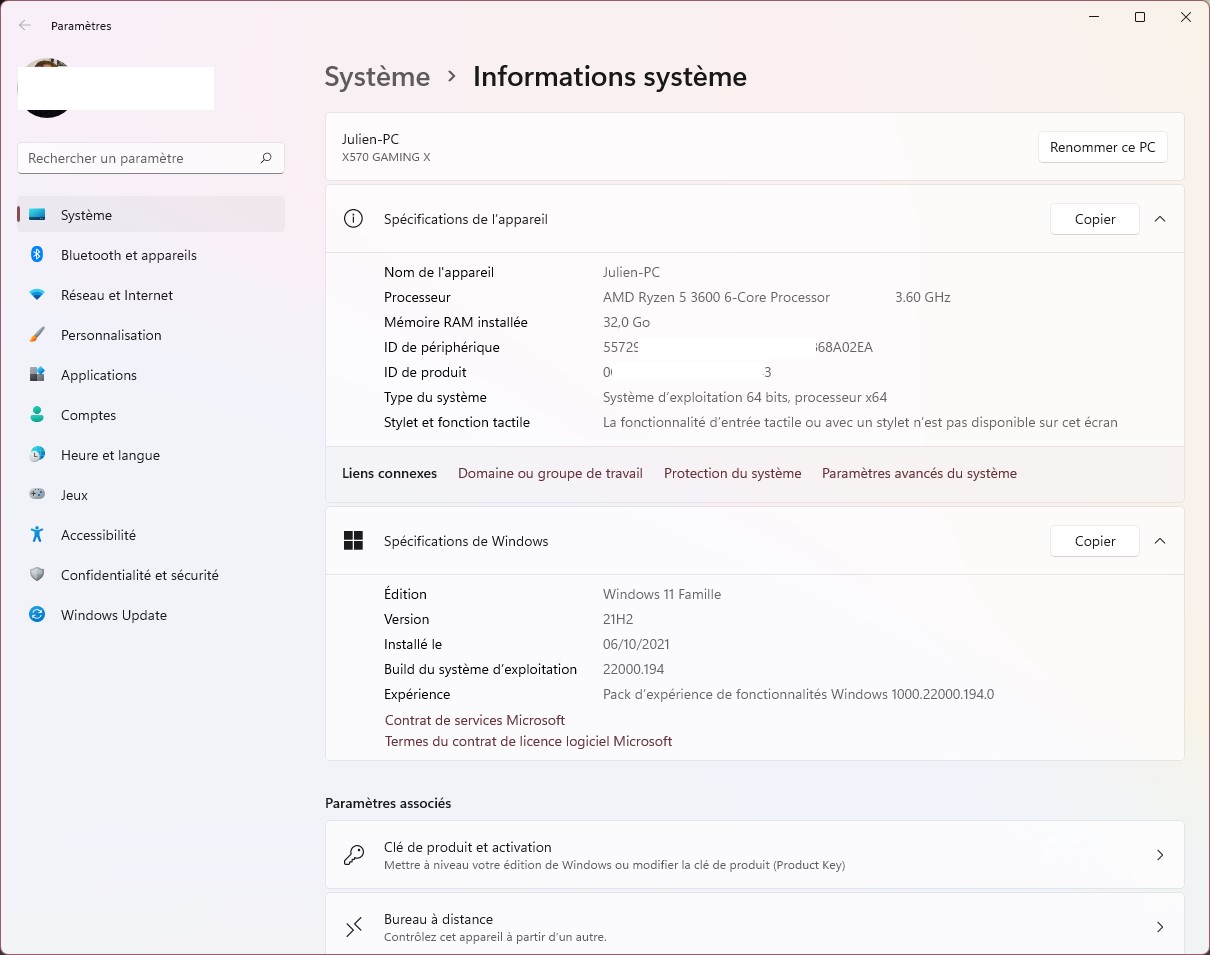This screenshot has width=1210, height=955.
Task: Go to Jeux settings
Action: (151, 495)
